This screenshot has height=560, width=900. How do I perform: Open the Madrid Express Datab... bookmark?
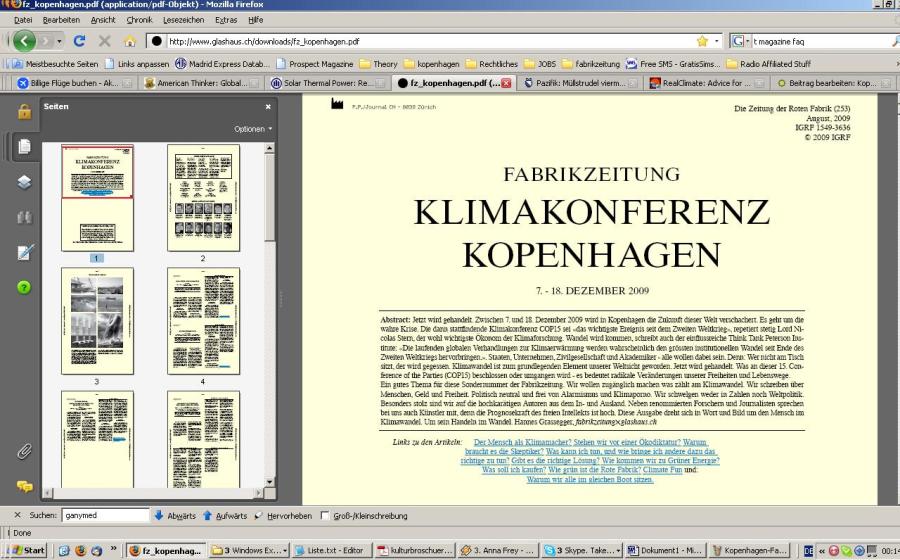tap(222, 64)
